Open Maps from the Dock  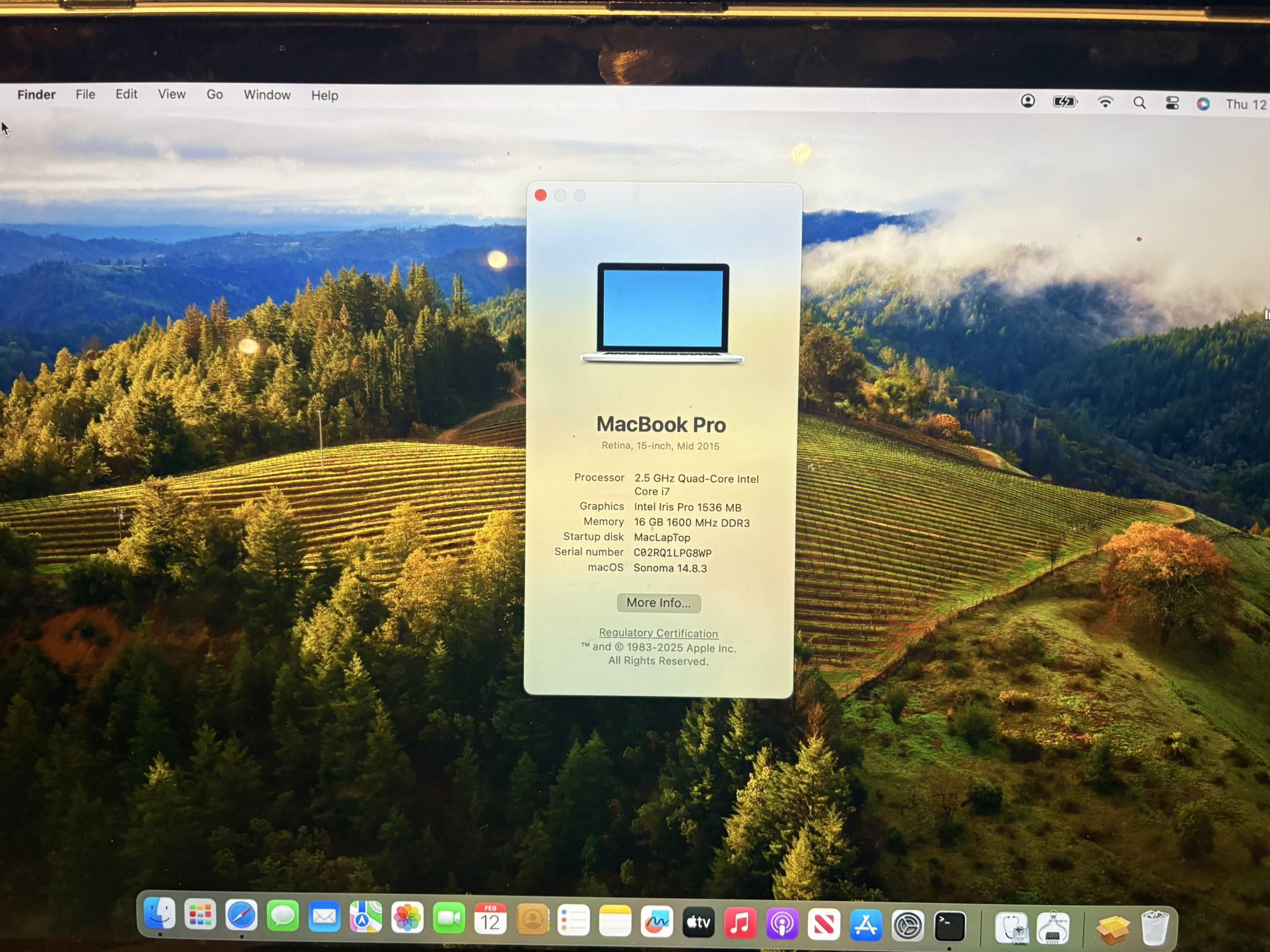pyautogui.click(x=366, y=917)
